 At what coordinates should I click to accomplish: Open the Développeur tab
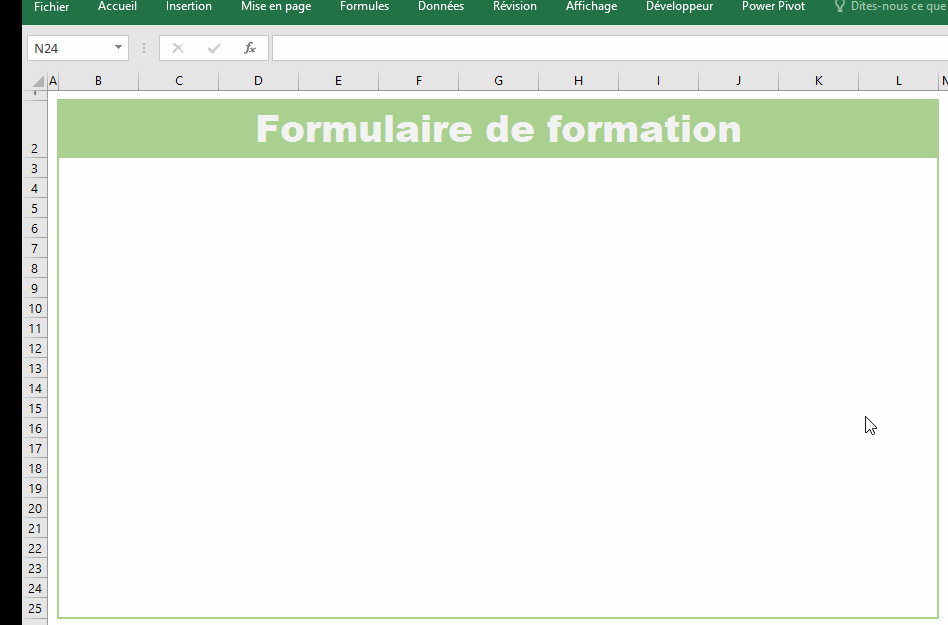point(679,7)
